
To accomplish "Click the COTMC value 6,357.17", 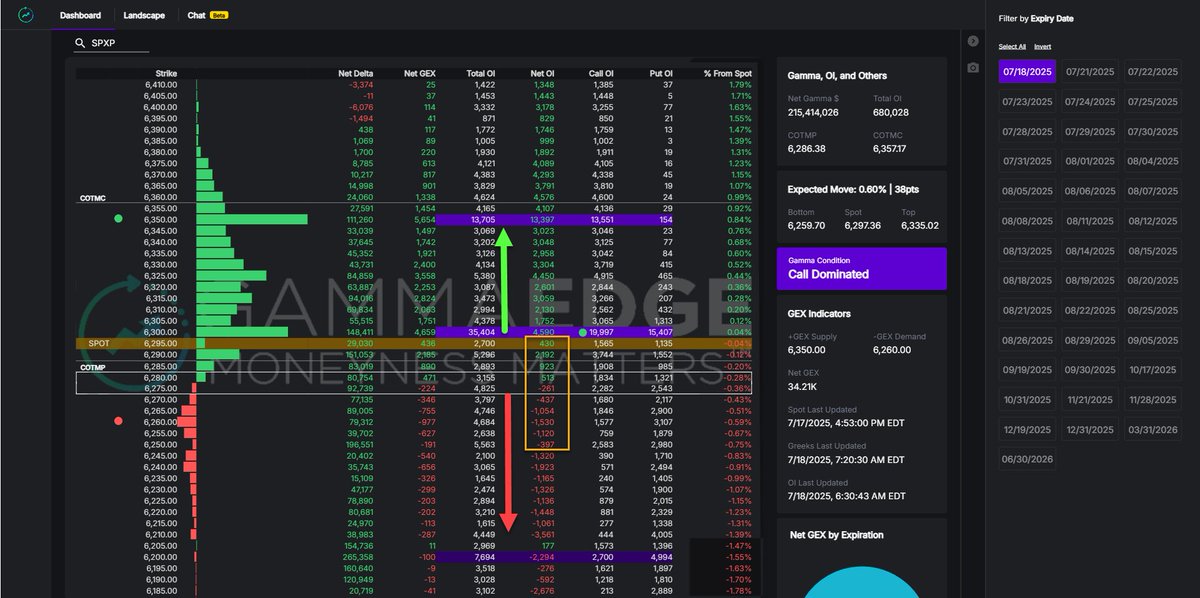I will tap(890, 148).
